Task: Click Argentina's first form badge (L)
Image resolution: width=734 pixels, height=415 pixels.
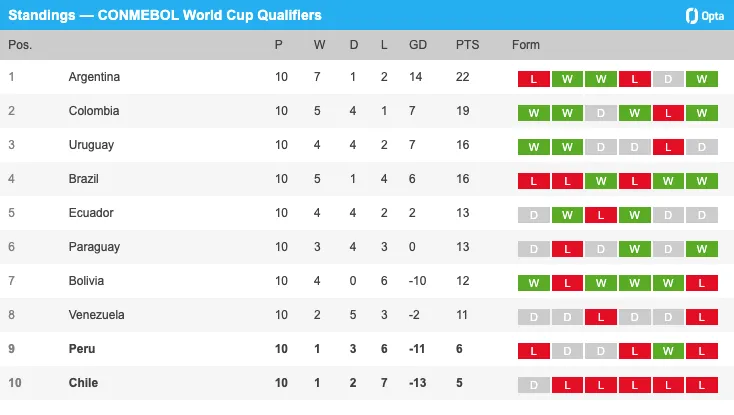Action: pos(534,79)
